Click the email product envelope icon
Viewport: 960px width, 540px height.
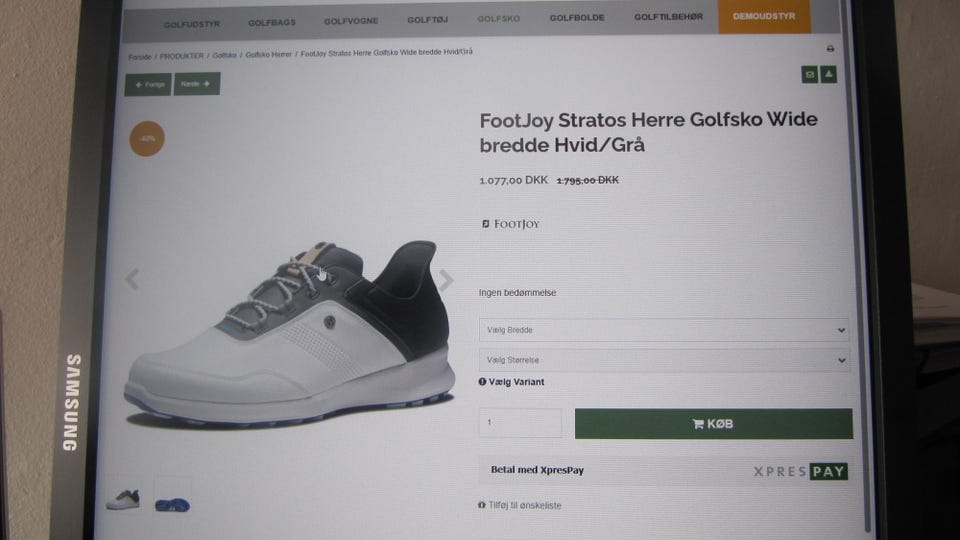810,74
